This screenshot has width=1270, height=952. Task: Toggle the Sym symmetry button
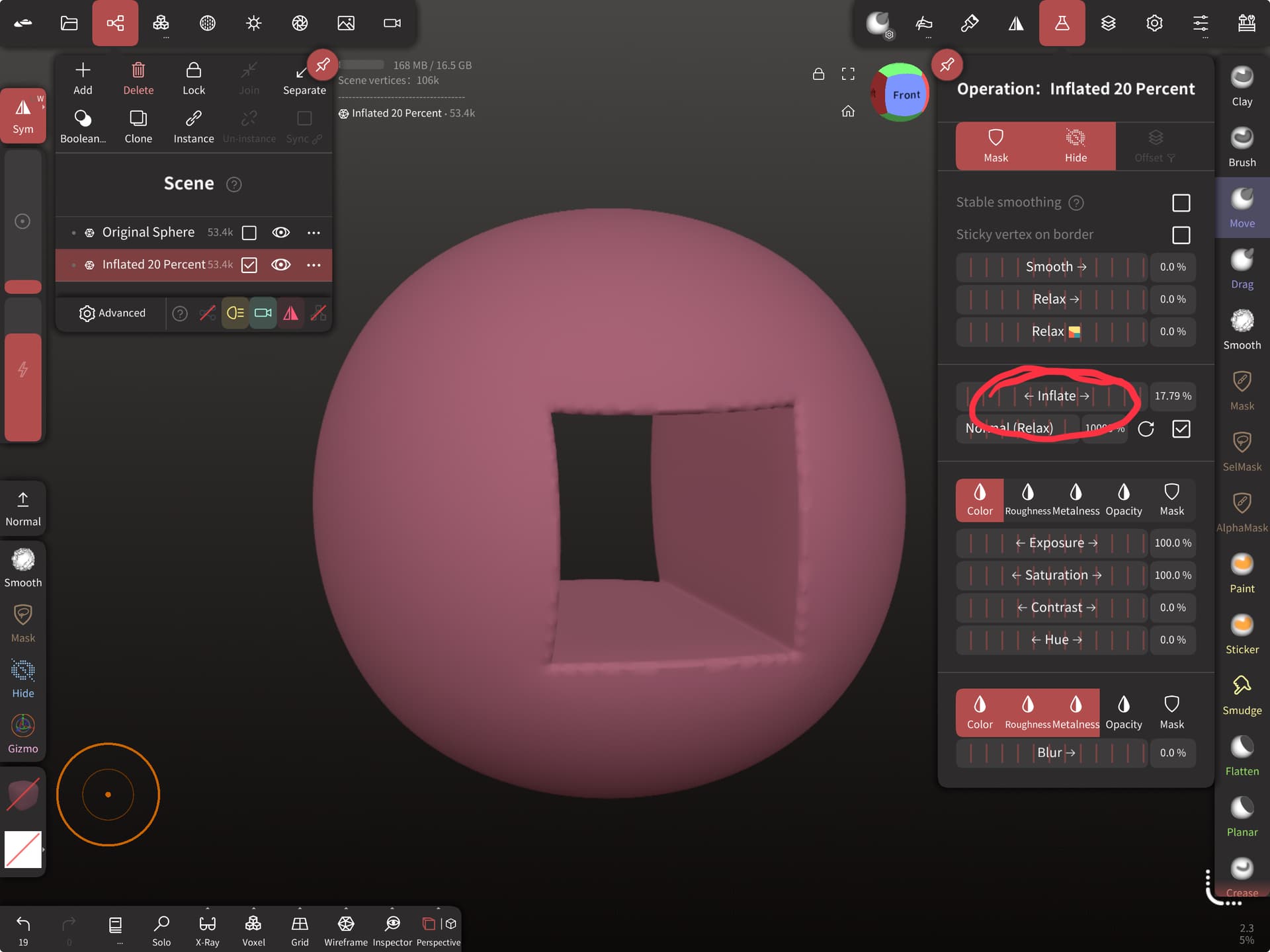coord(23,116)
